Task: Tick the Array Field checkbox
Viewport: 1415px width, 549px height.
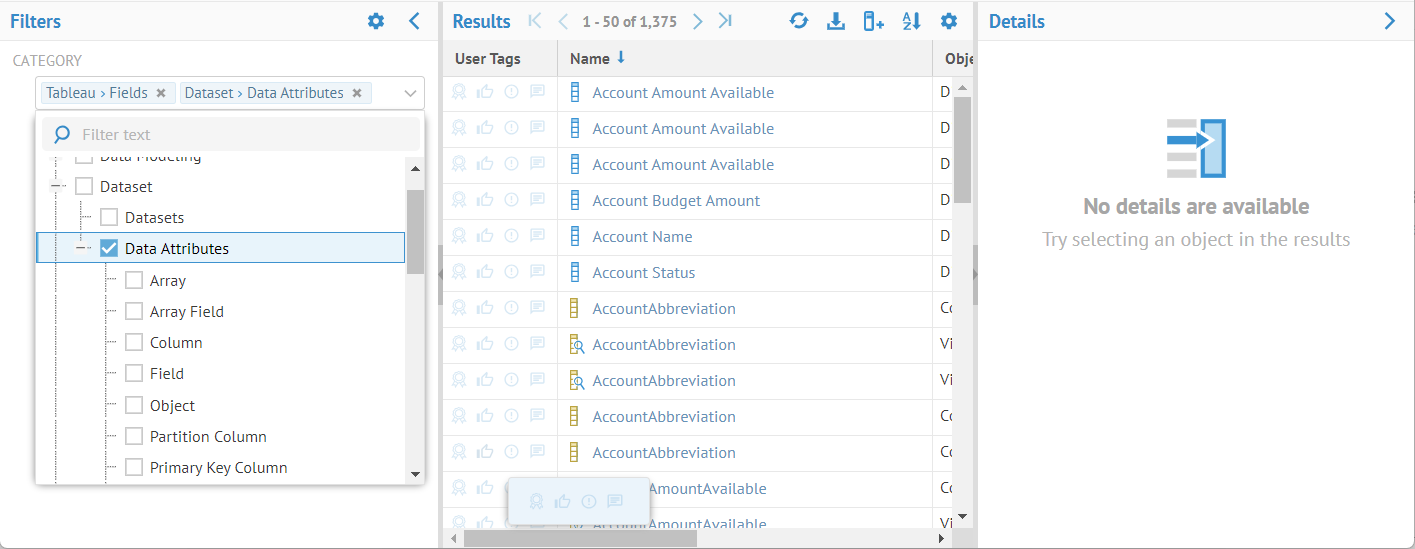Action: pos(134,311)
